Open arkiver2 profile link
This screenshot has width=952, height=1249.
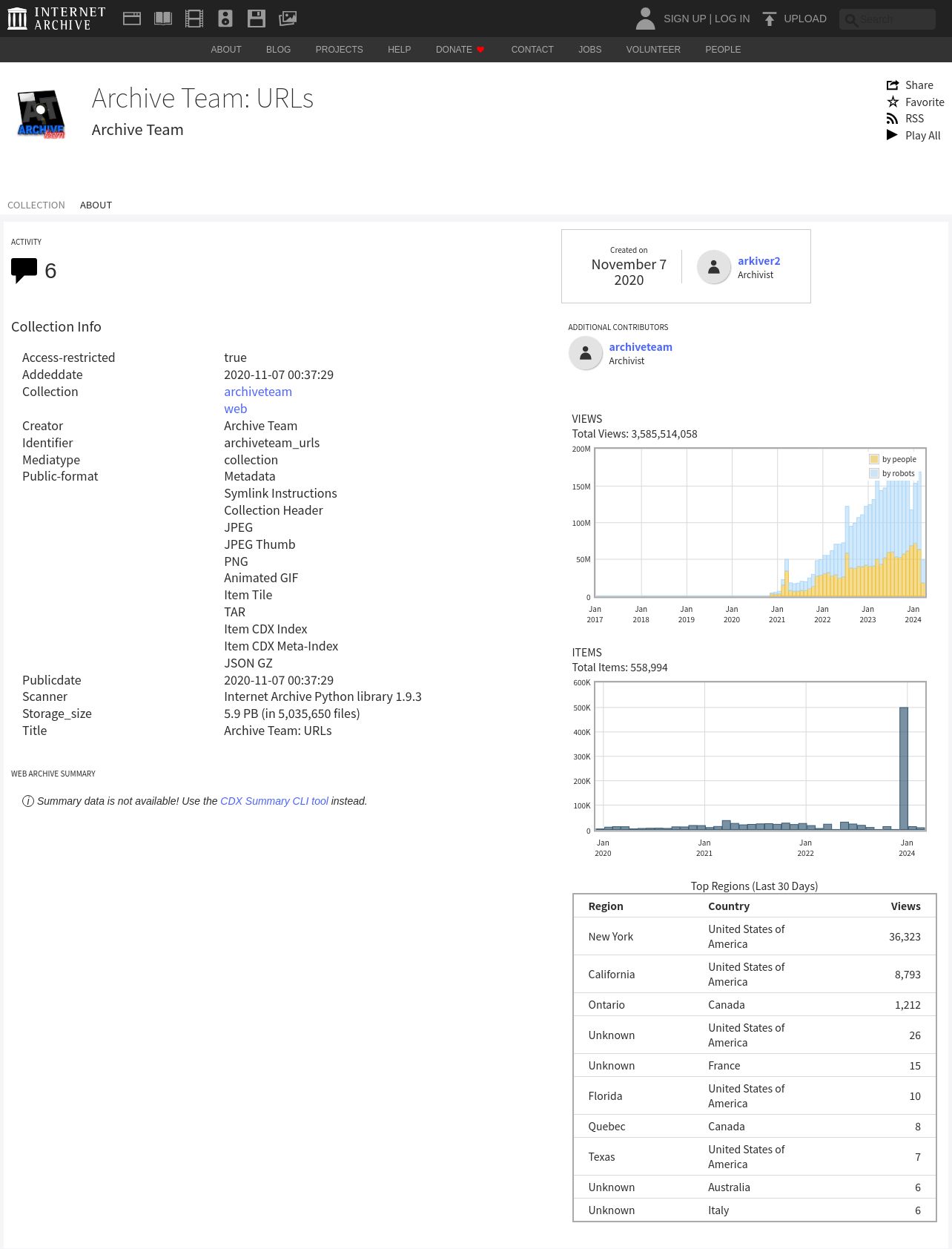pyautogui.click(x=758, y=261)
